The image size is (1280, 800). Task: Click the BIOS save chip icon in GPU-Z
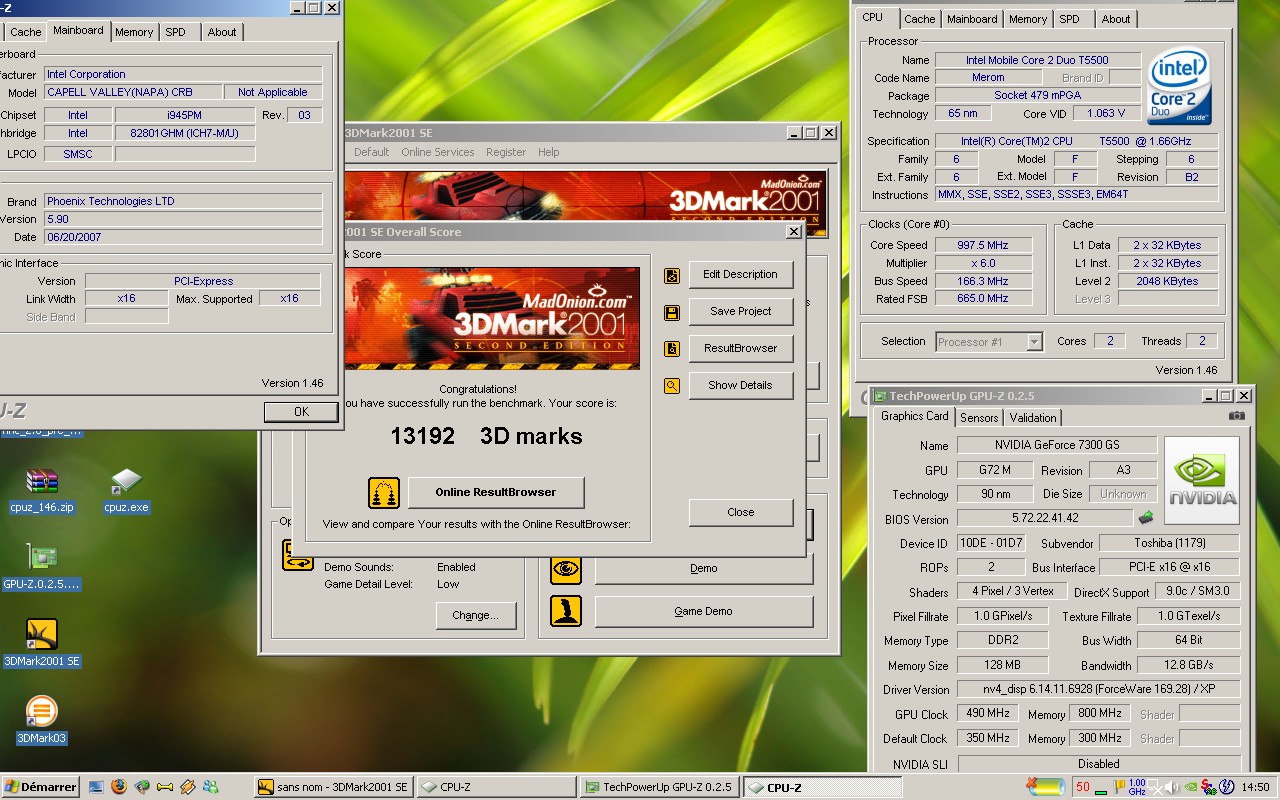[x=1146, y=518]
